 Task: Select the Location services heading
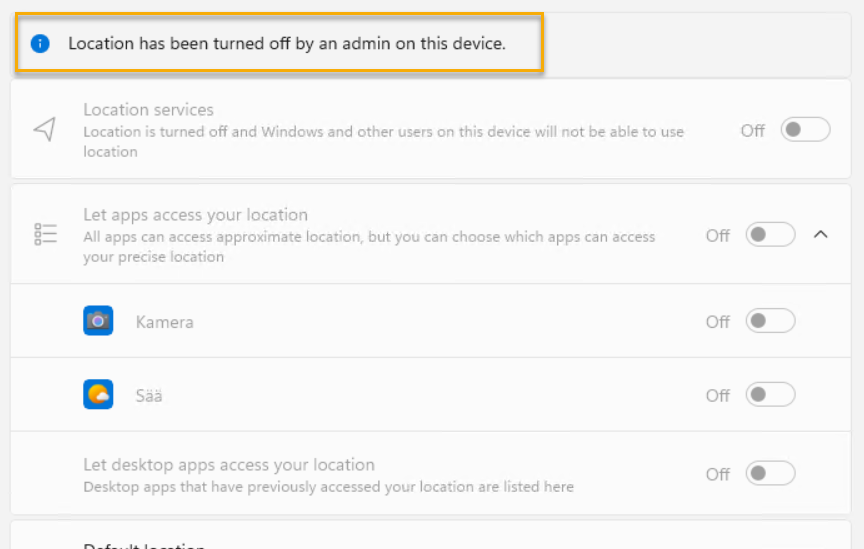[148, 110]
